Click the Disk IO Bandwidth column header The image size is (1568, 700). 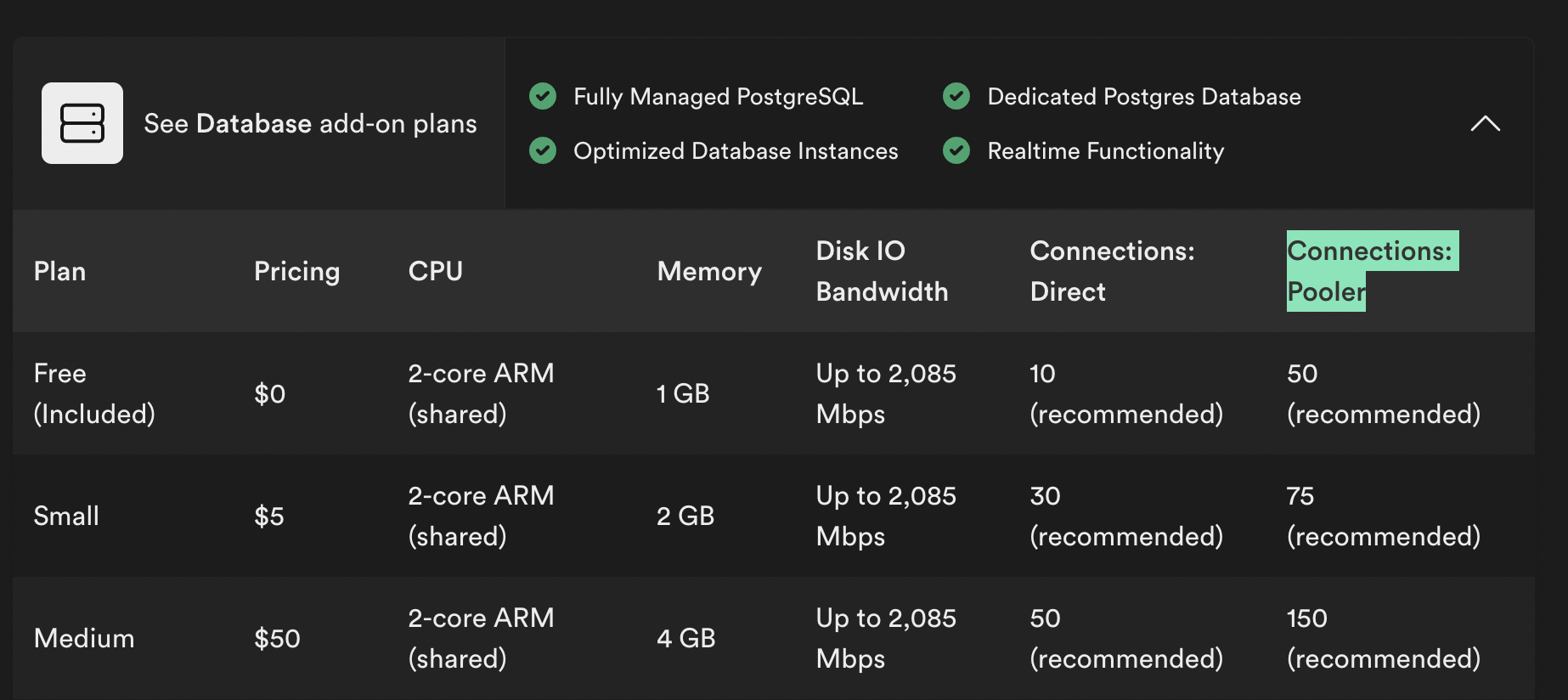(881, 271)
